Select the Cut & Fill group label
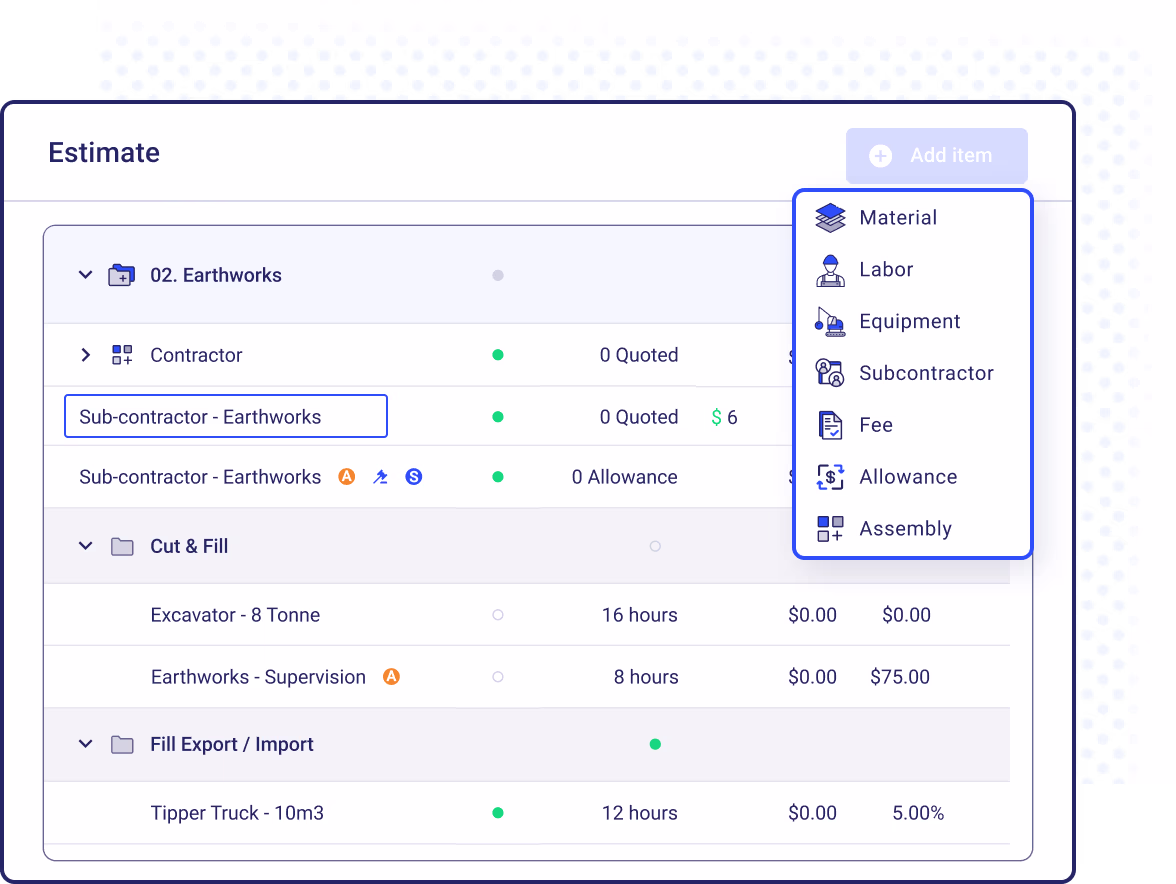1176x884 pixels. [189, 546]
